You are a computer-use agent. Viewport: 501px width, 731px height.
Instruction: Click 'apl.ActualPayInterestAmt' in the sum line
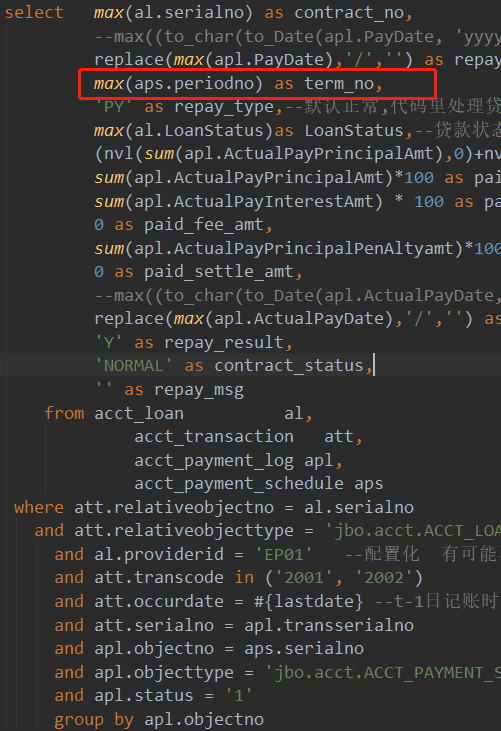tap(254, 201)
